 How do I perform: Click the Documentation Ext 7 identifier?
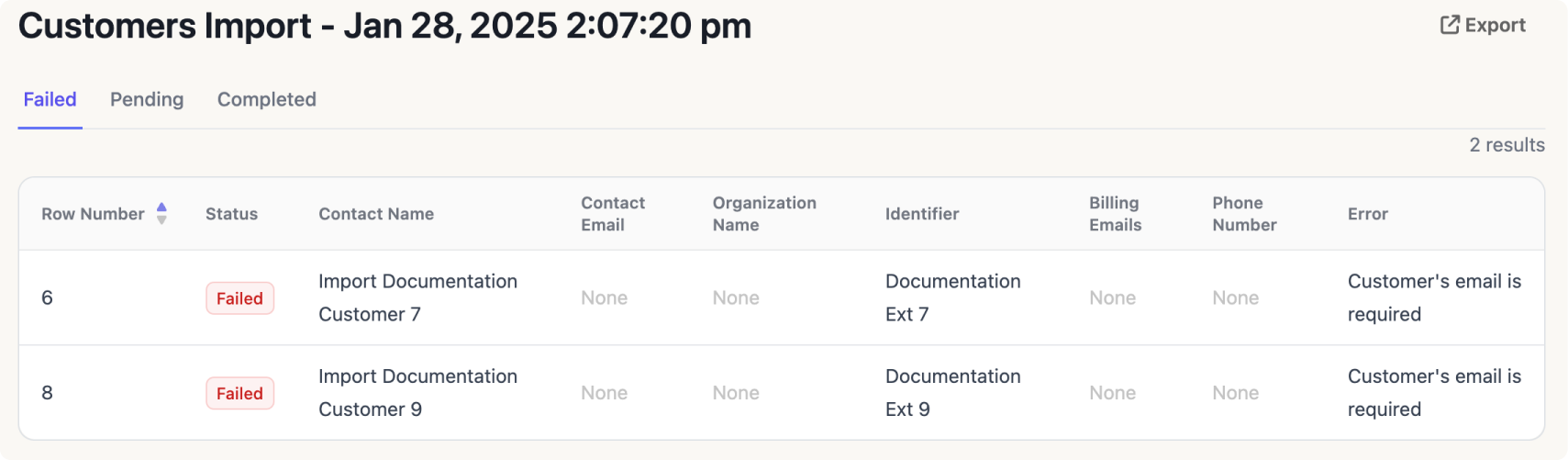[952, 297]
